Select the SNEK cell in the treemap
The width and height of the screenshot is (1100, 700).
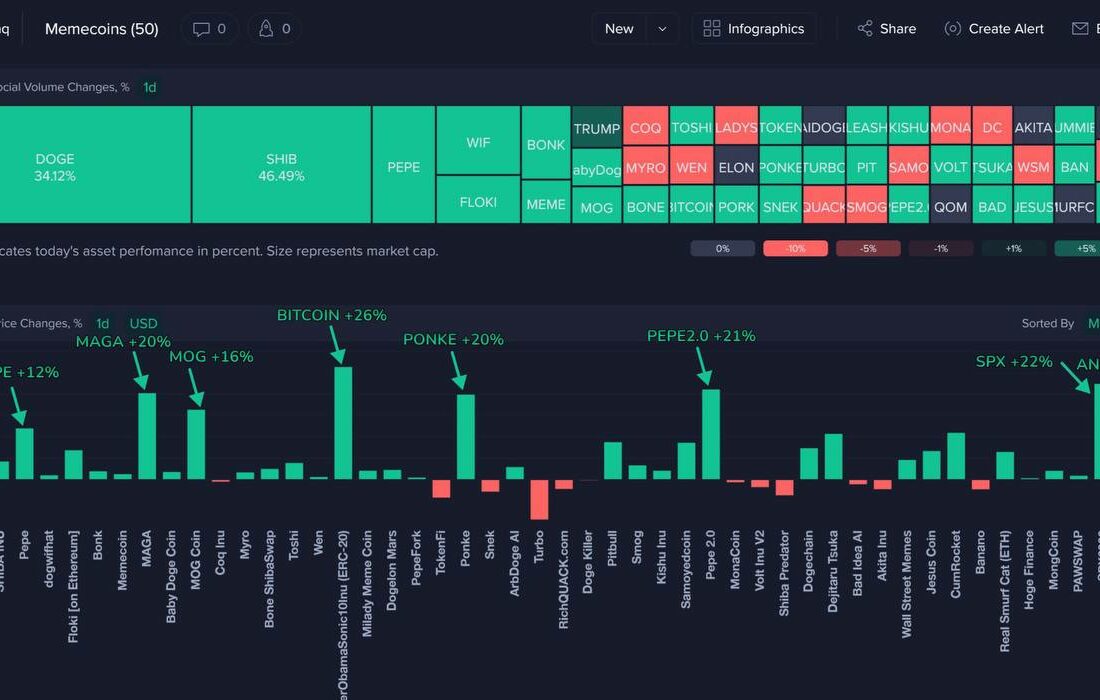click(780, 205)
